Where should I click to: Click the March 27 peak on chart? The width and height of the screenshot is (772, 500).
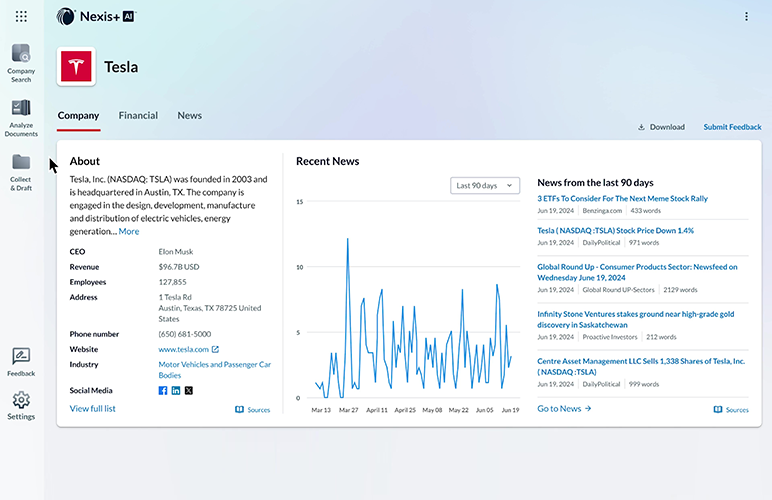point(347,239)
